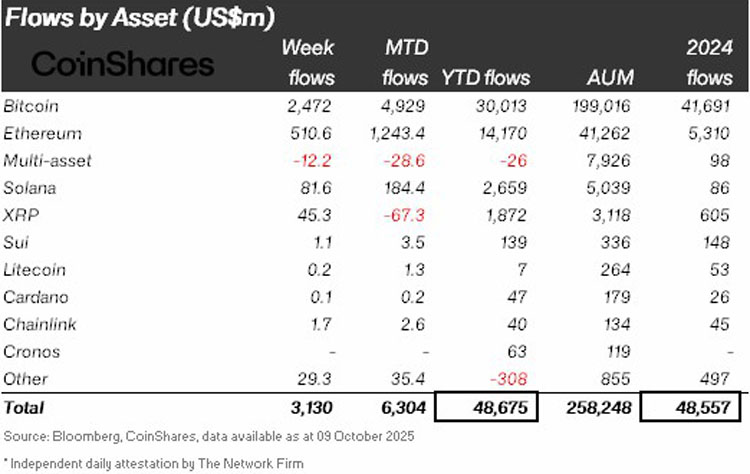Click the YTD flows column header

point(485,78)
